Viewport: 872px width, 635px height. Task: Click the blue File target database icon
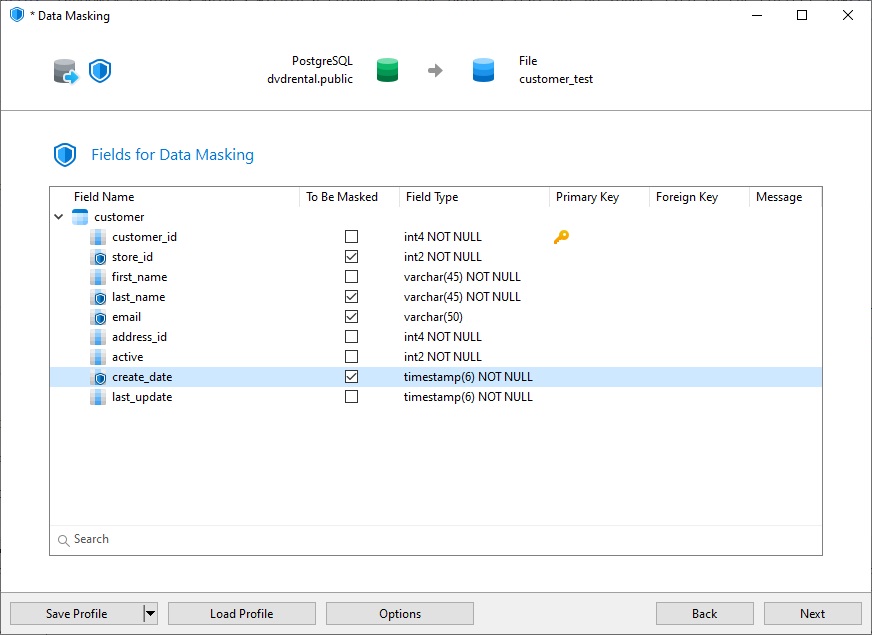pos(483,70)
